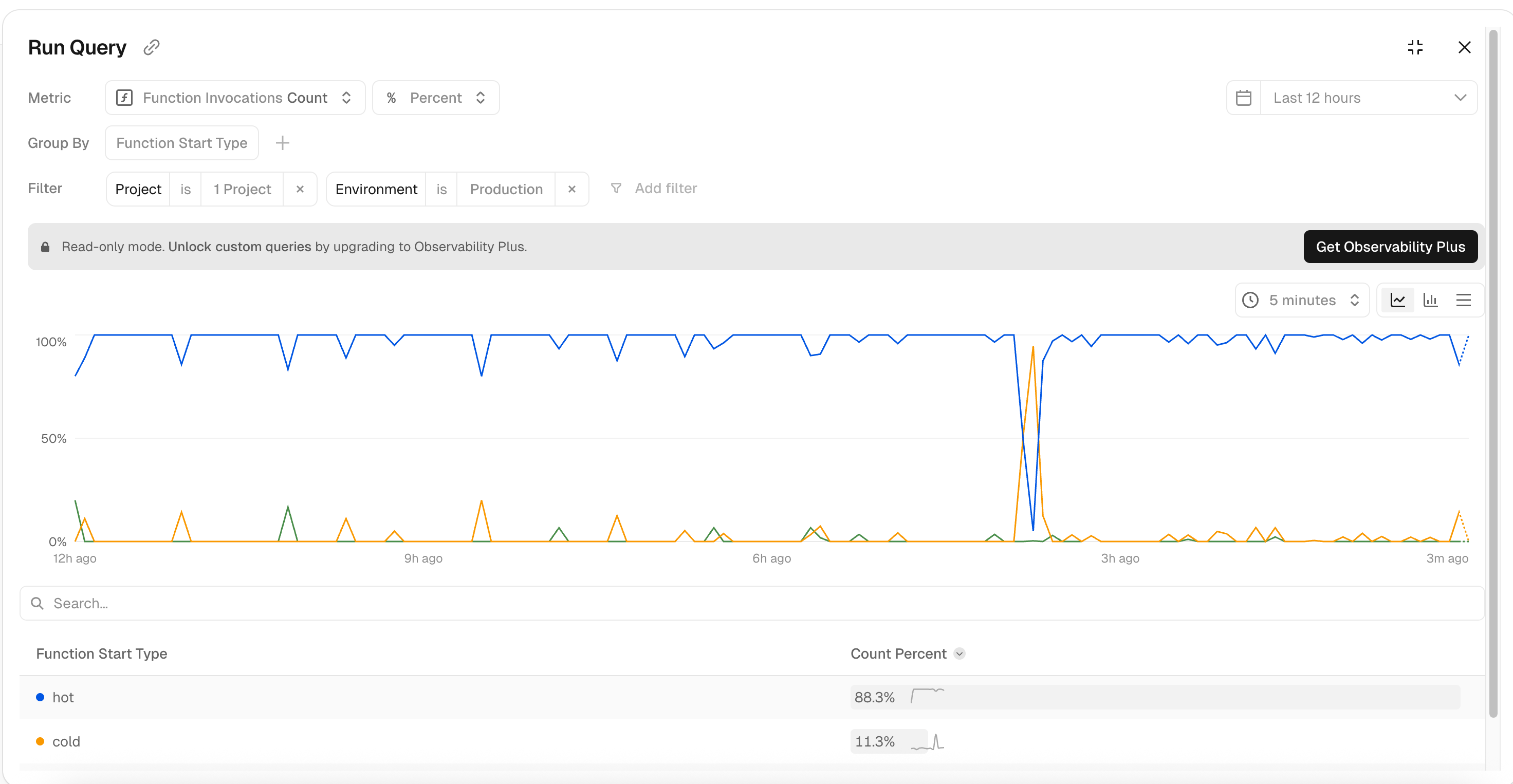Open the calendar icon for date range
Viewport: 1513px width, 784px height.
click(x=1245, y=98)
